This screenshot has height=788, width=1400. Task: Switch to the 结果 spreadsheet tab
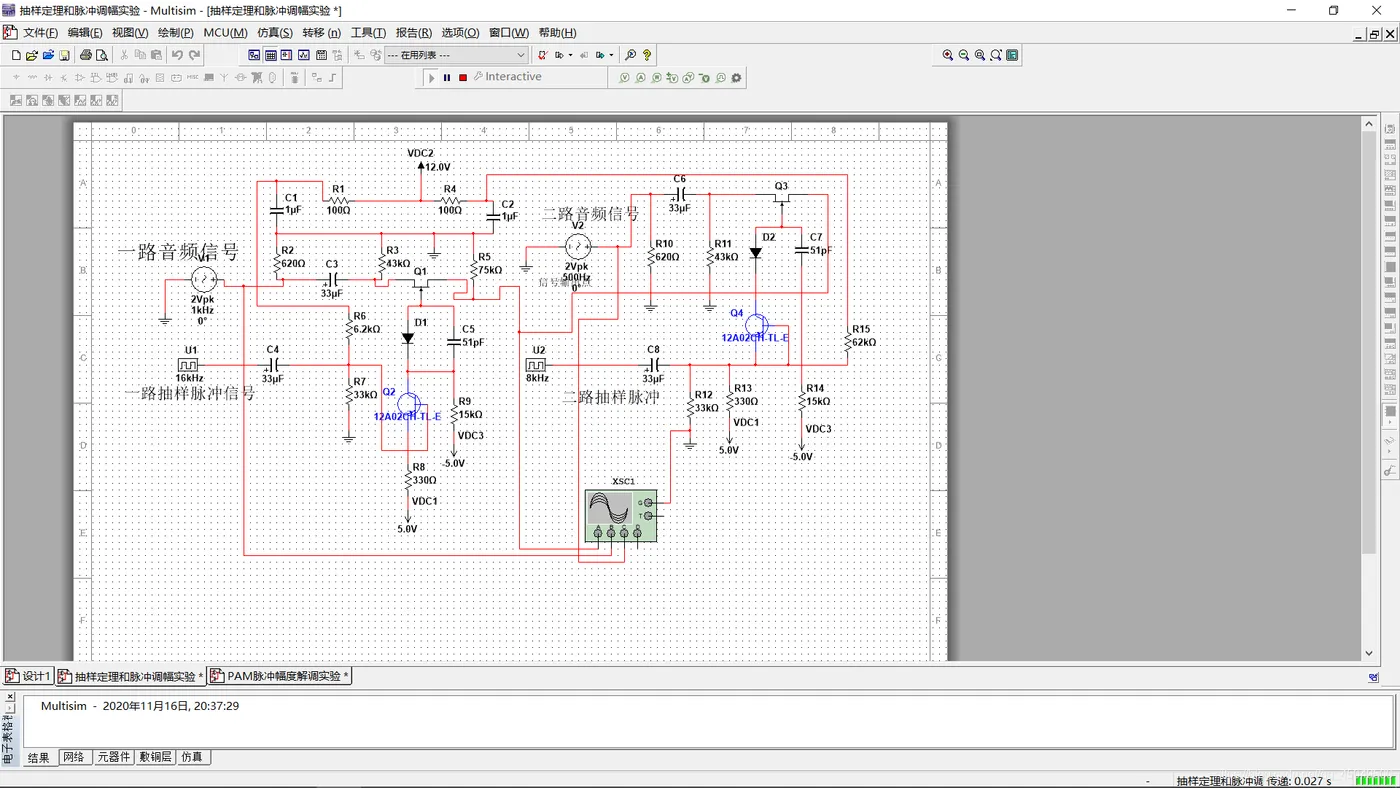(38, 758)
